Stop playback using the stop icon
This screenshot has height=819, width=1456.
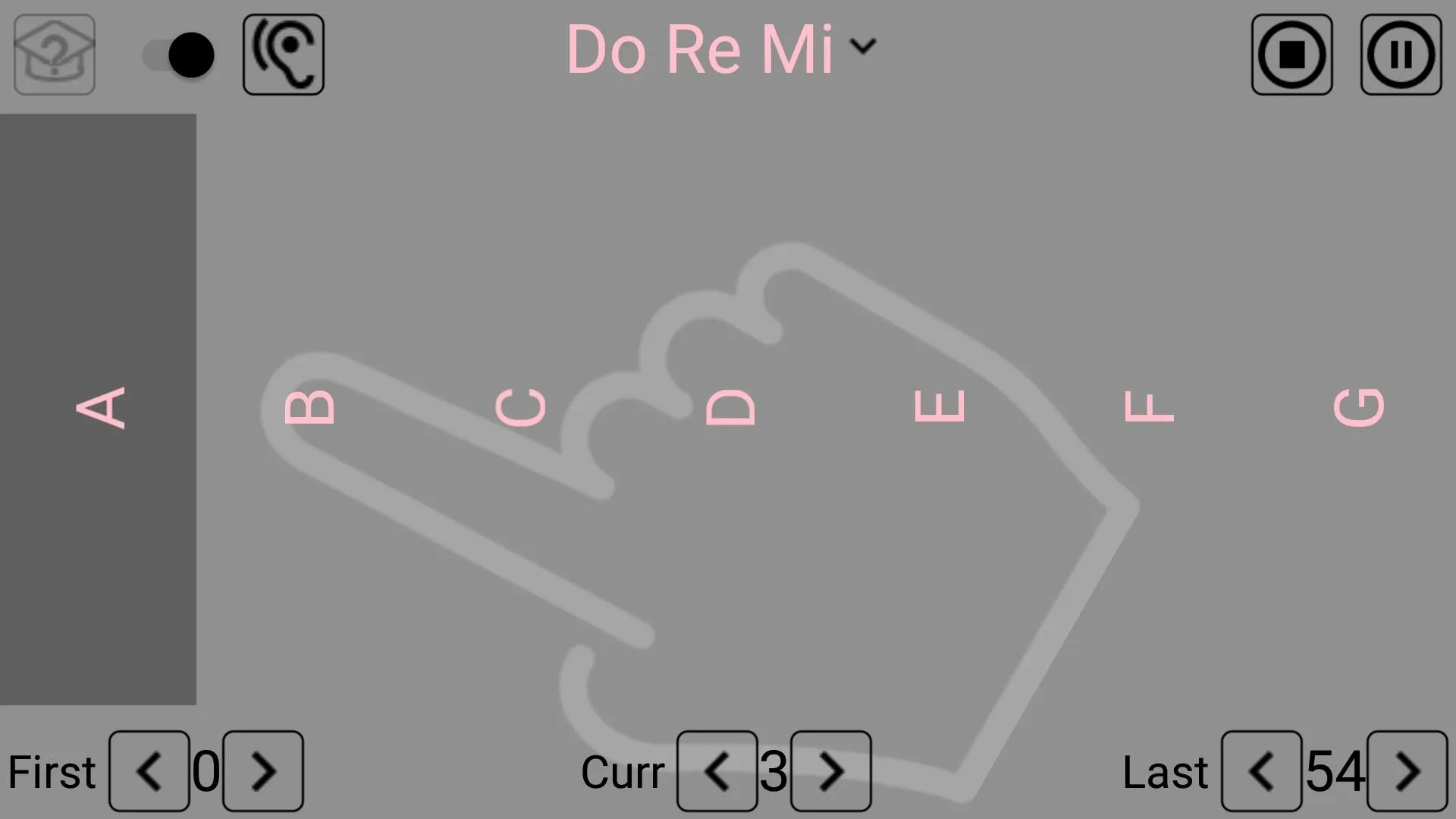pyautogui.click(x=1292, y=54)
